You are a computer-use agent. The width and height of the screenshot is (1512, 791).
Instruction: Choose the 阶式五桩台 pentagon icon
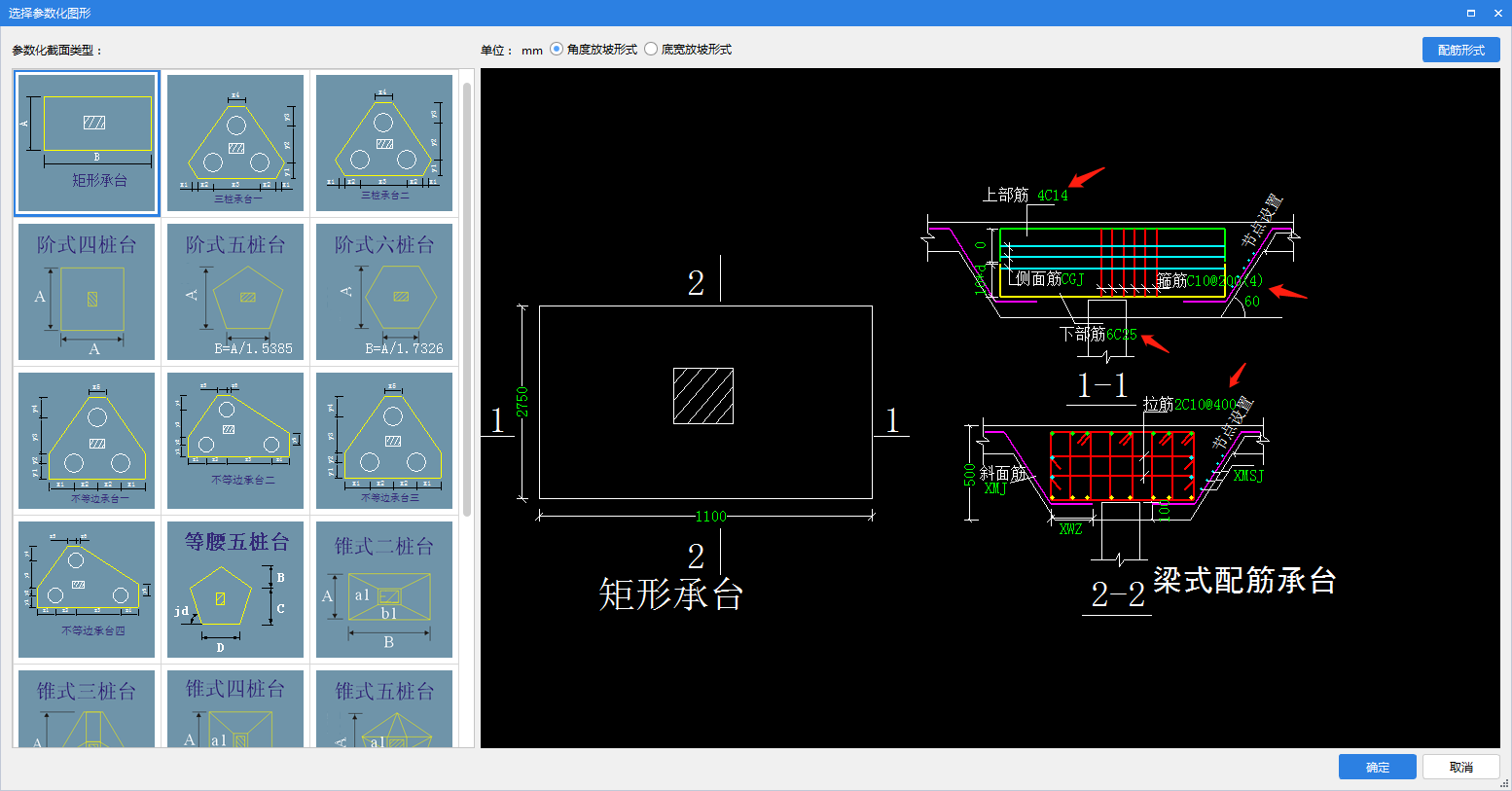[235, 292]
